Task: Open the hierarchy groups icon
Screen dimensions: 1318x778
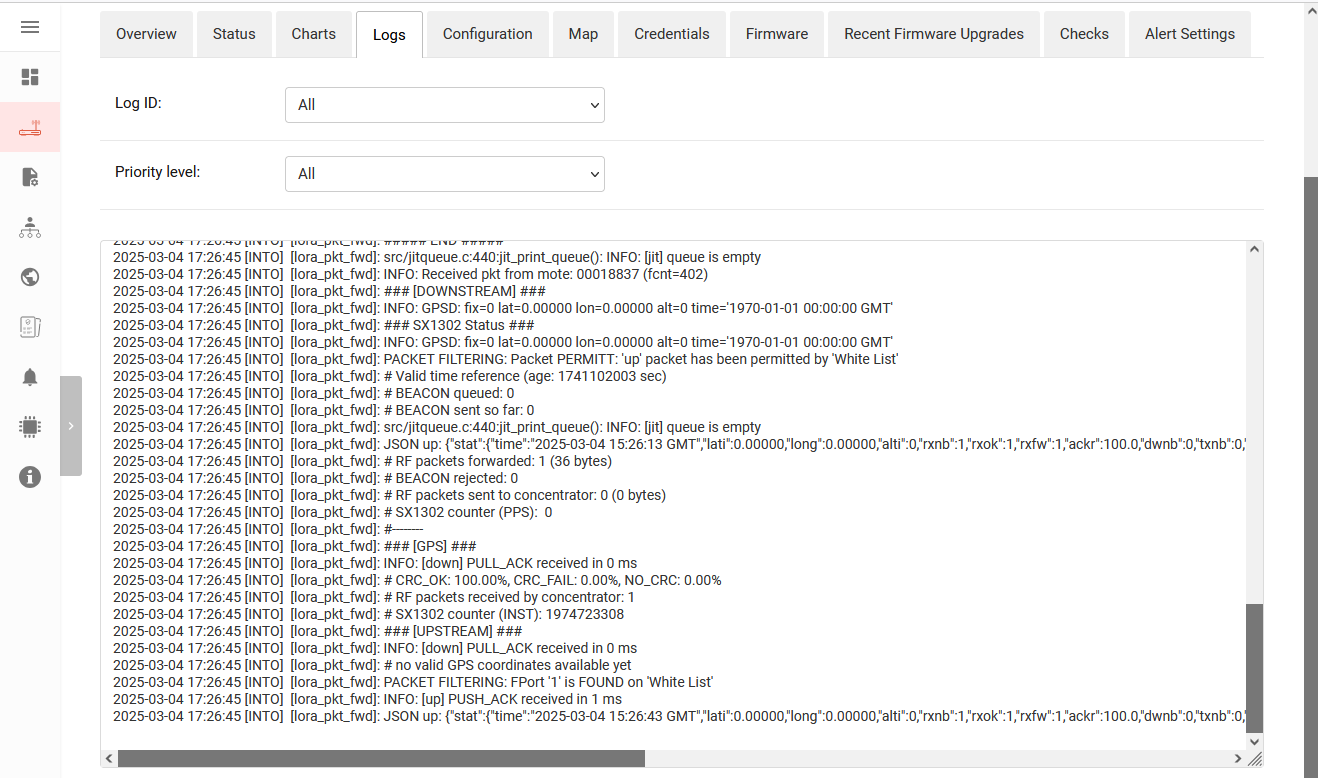Action: [x=30, y=227]
